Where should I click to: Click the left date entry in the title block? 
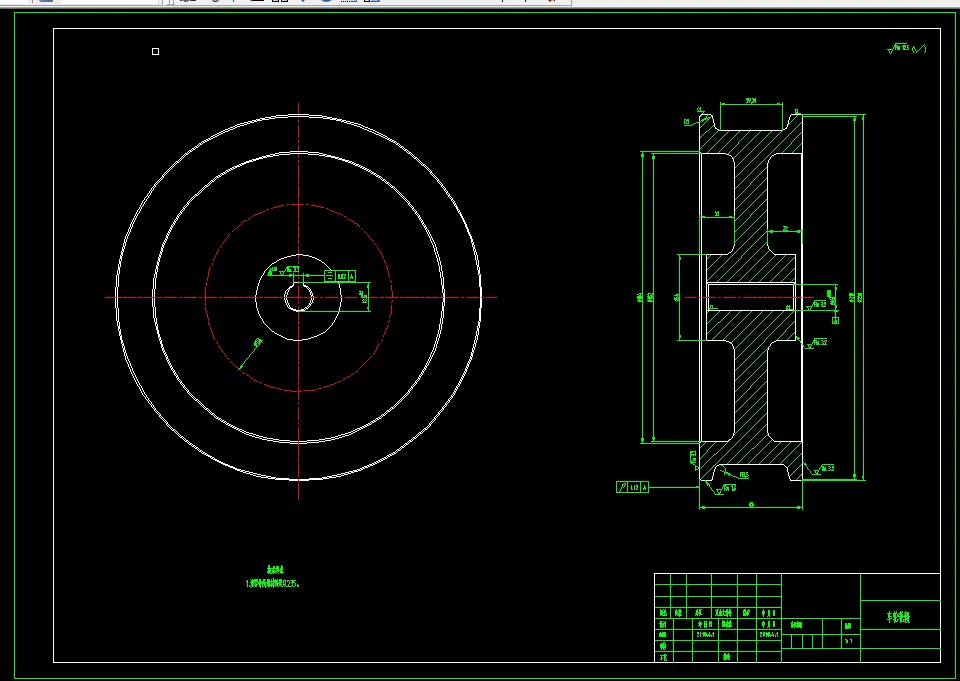click(x=705, y=635)
